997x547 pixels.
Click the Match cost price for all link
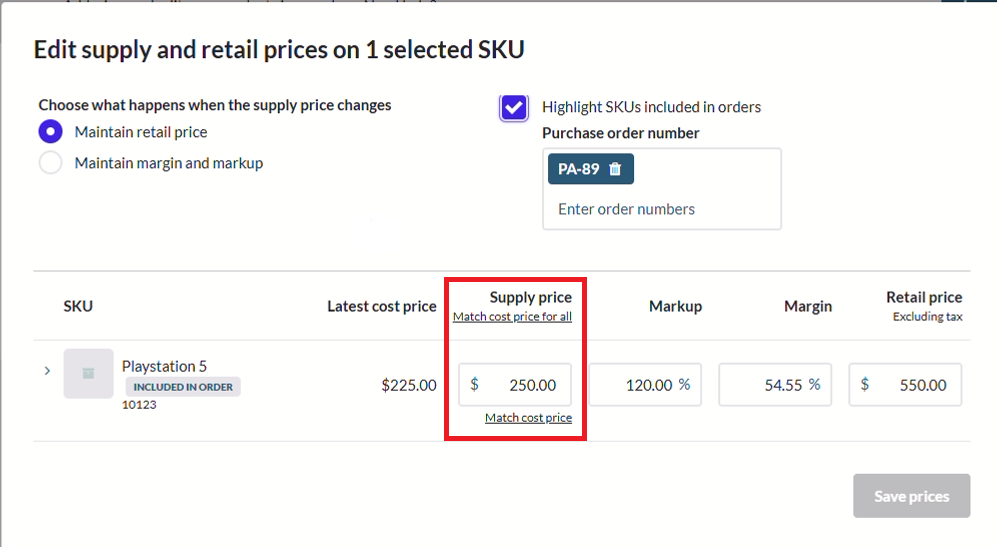coord(512,317)
